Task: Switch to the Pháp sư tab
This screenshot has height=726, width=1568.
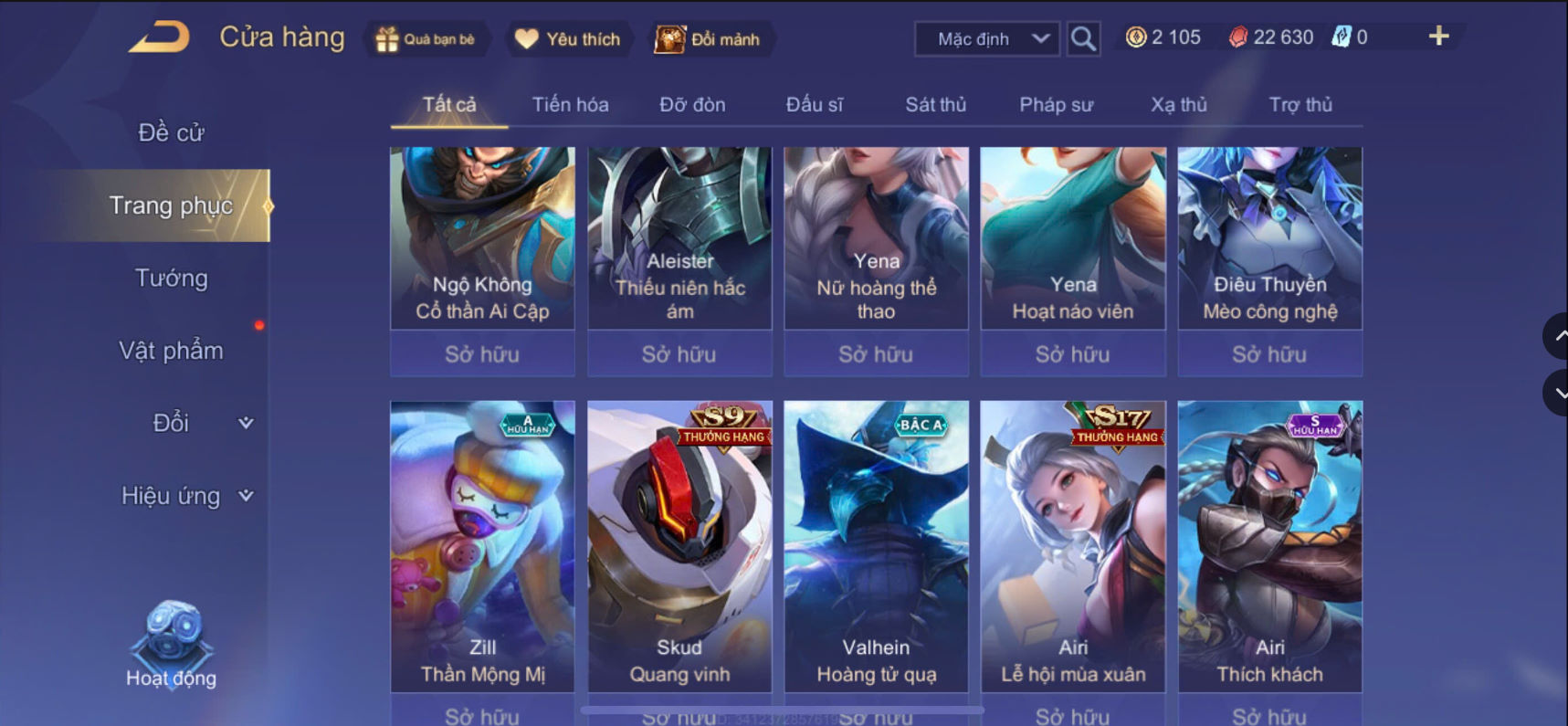Action: pyautogui.click(x=1056, y=104)
